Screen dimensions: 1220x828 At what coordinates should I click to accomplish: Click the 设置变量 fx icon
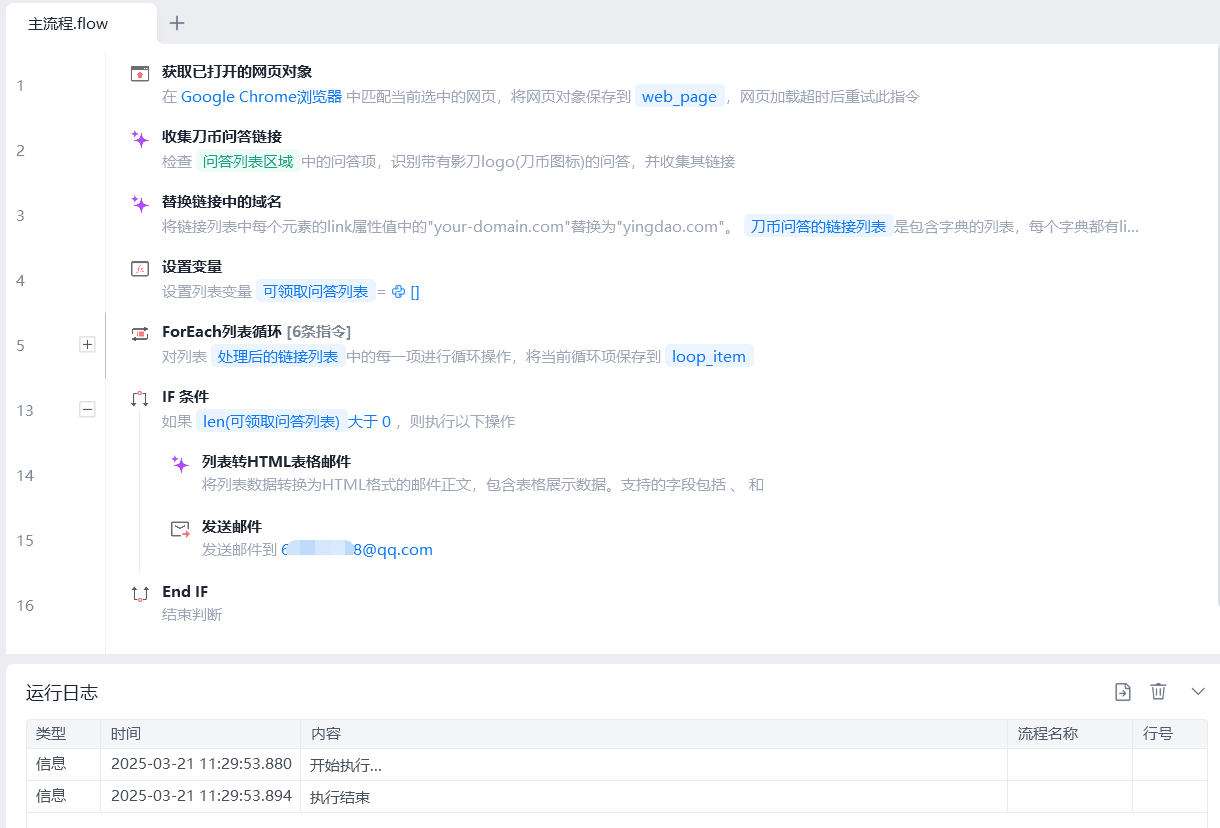pos(140,268)
